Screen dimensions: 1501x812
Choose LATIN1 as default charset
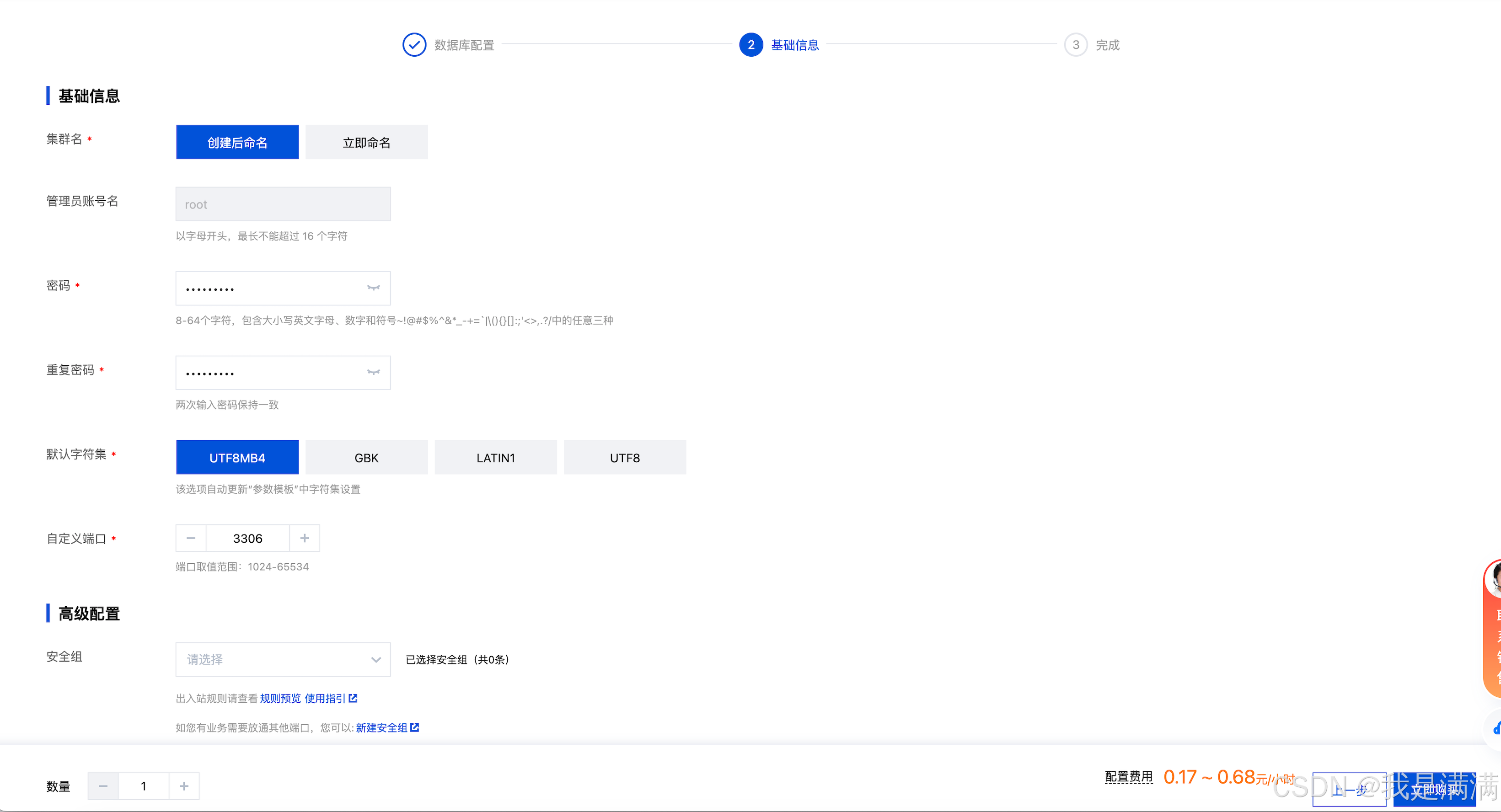(495, 457)
